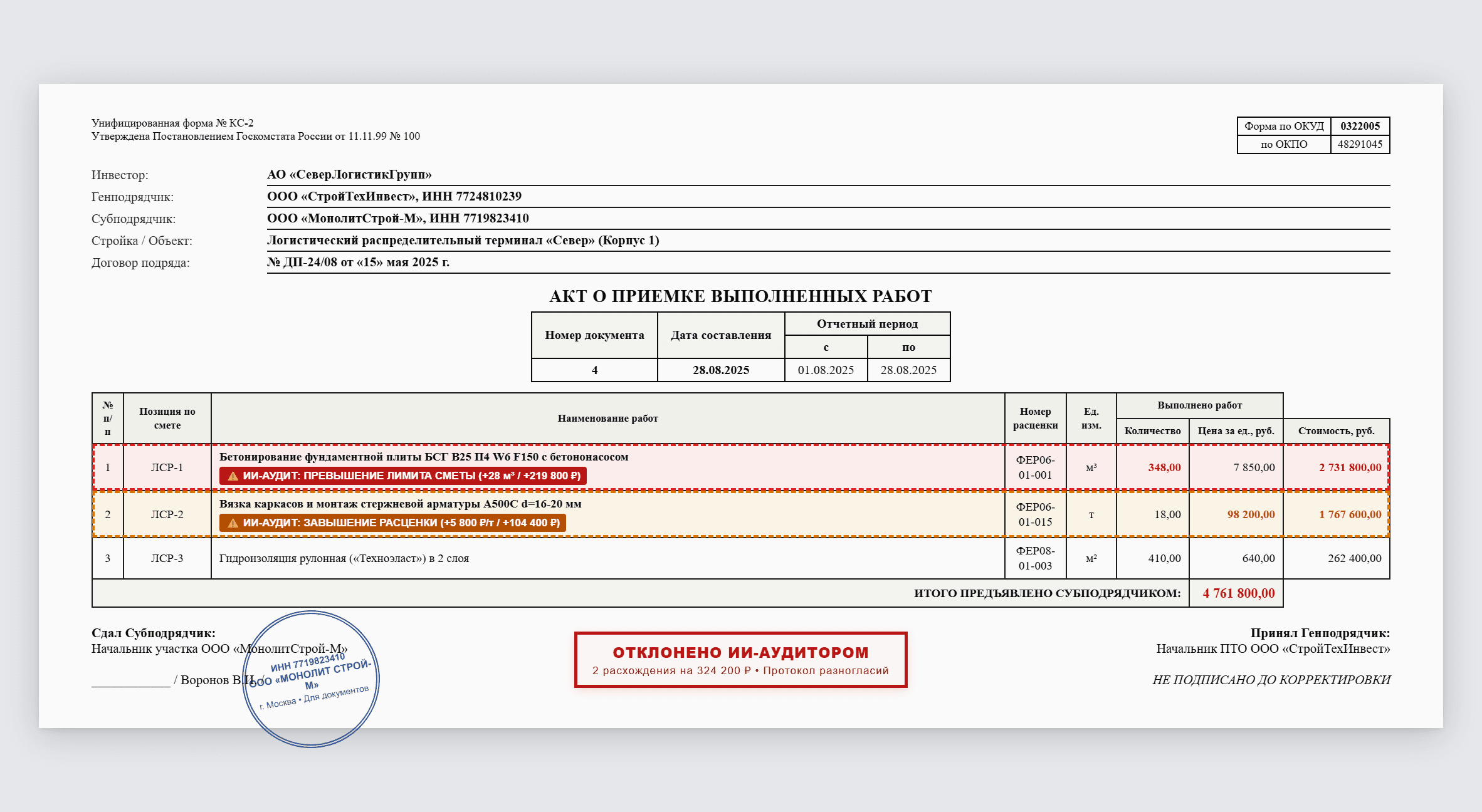Viewport: 1482px width, 812px height.
Task: Click the Бетонирование фундаментной плиты work name
Action: (424, 457)
